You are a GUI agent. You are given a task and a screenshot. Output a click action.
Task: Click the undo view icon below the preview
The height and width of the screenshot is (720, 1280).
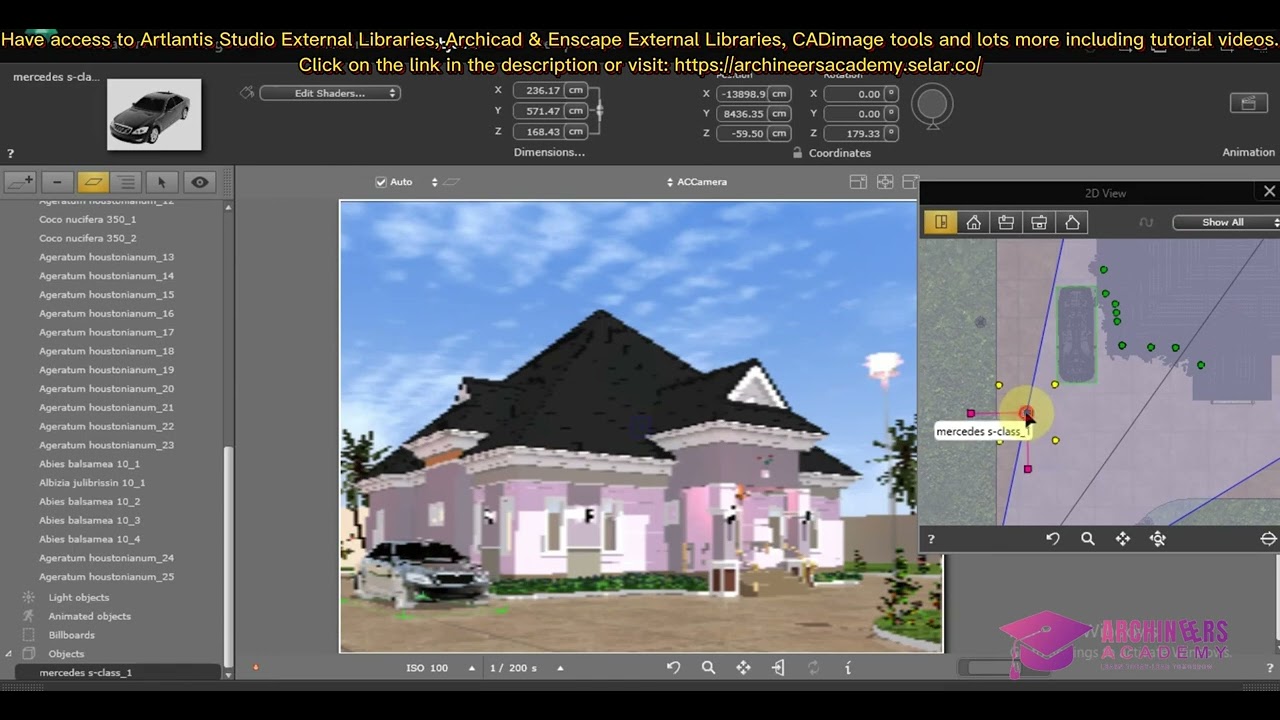[674, 668]
